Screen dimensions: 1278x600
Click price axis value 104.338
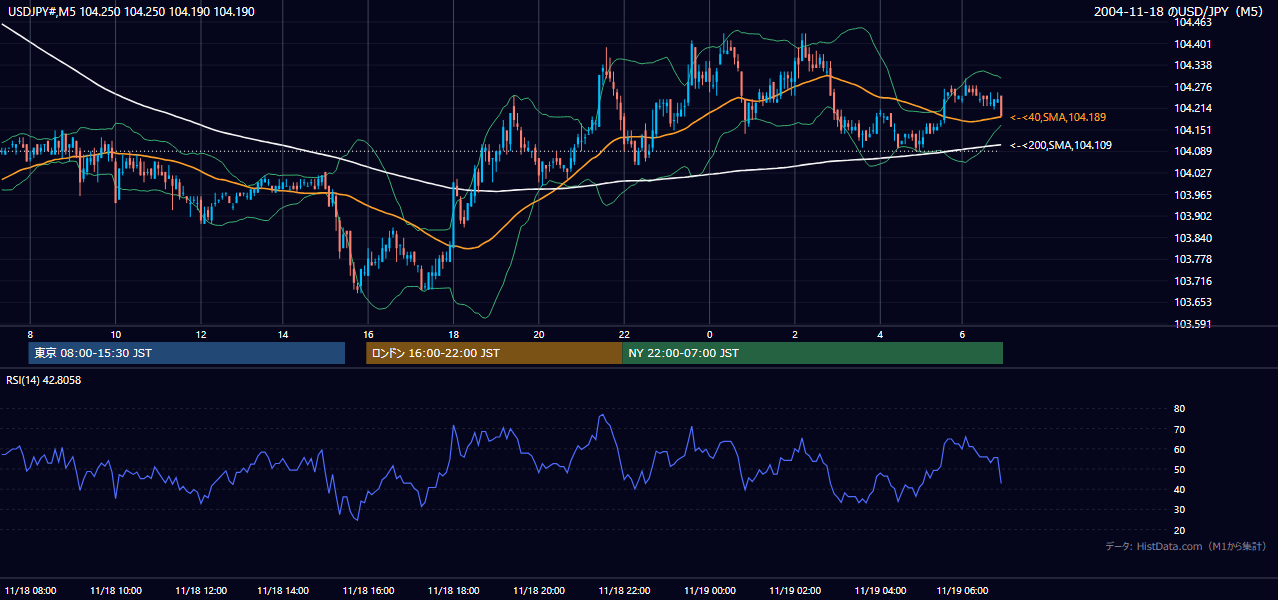(x=1194, y=65)
